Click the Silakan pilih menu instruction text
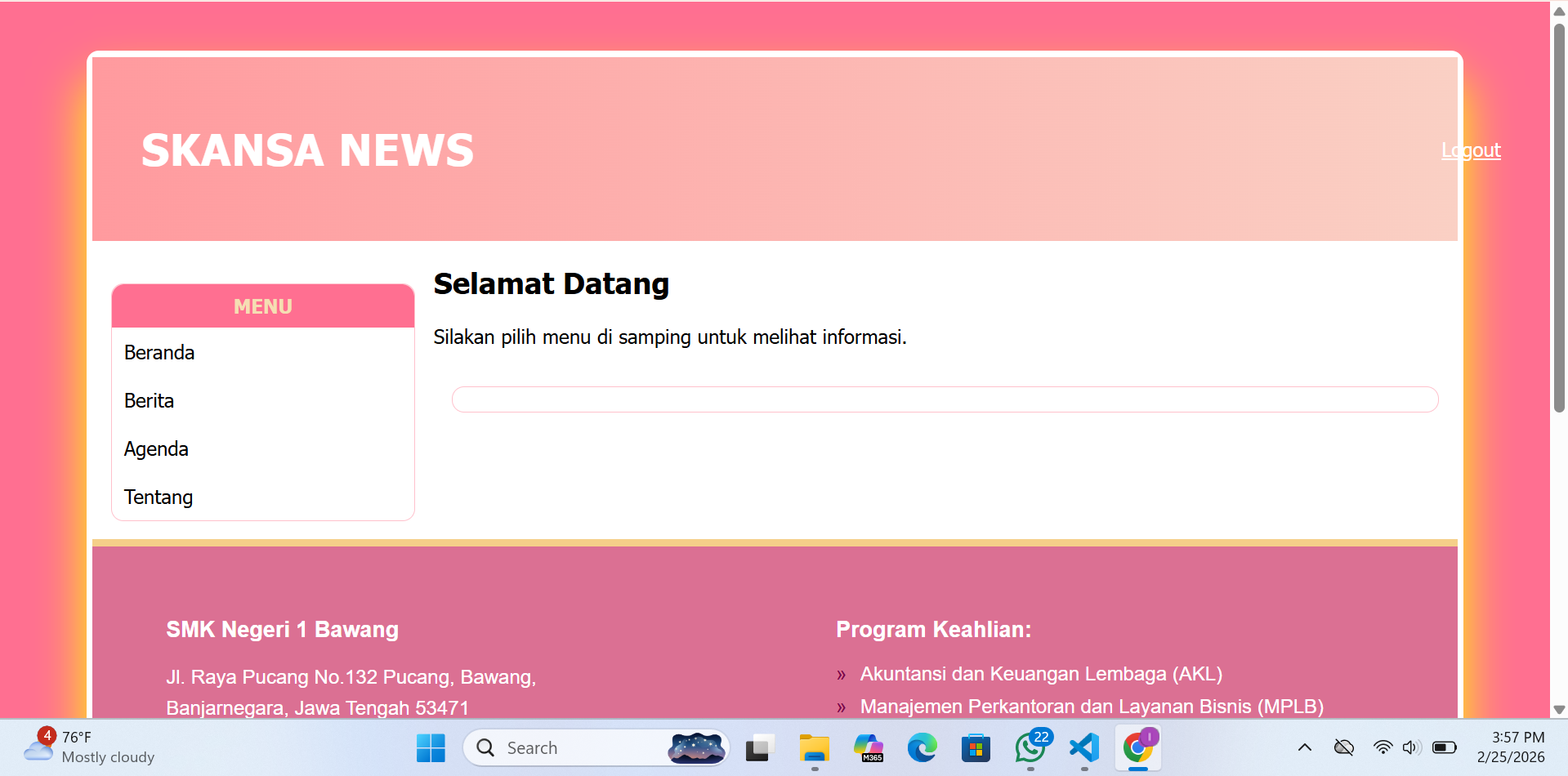 tap(670, 337)
